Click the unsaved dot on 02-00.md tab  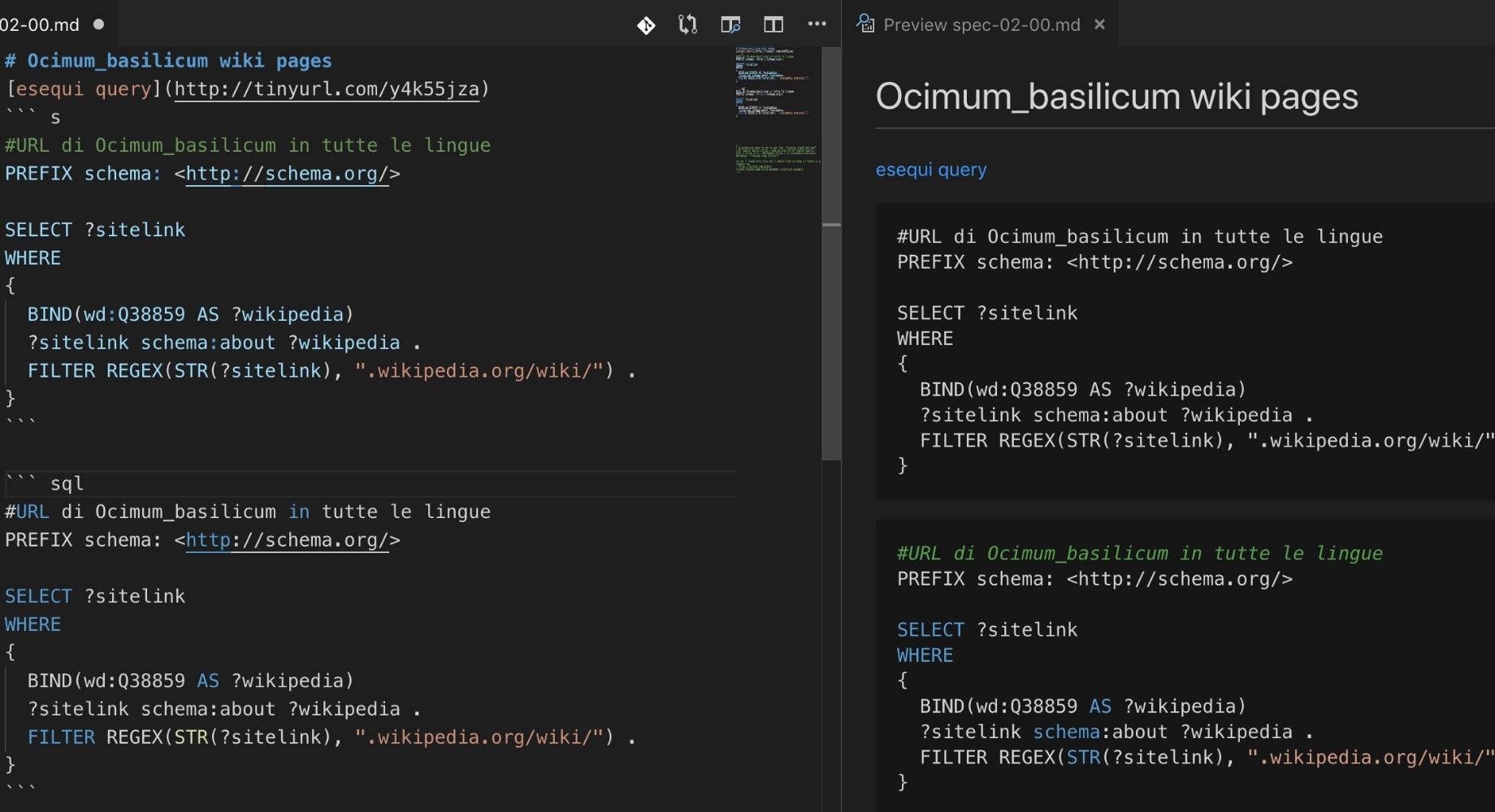click(x=99, y=24)
